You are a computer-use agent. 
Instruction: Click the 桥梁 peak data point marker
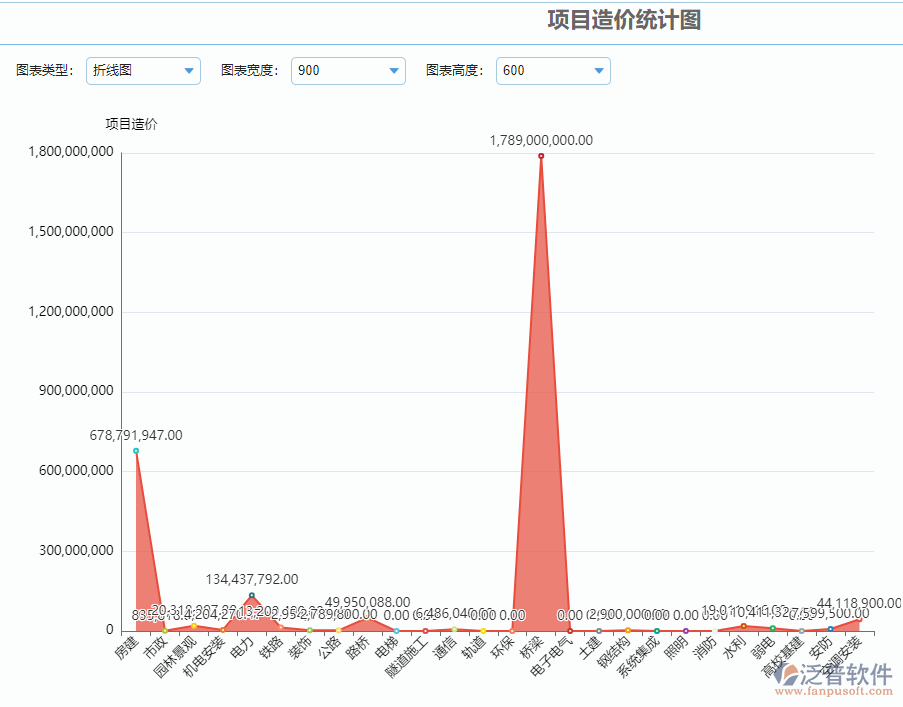[x=541, y=156]
